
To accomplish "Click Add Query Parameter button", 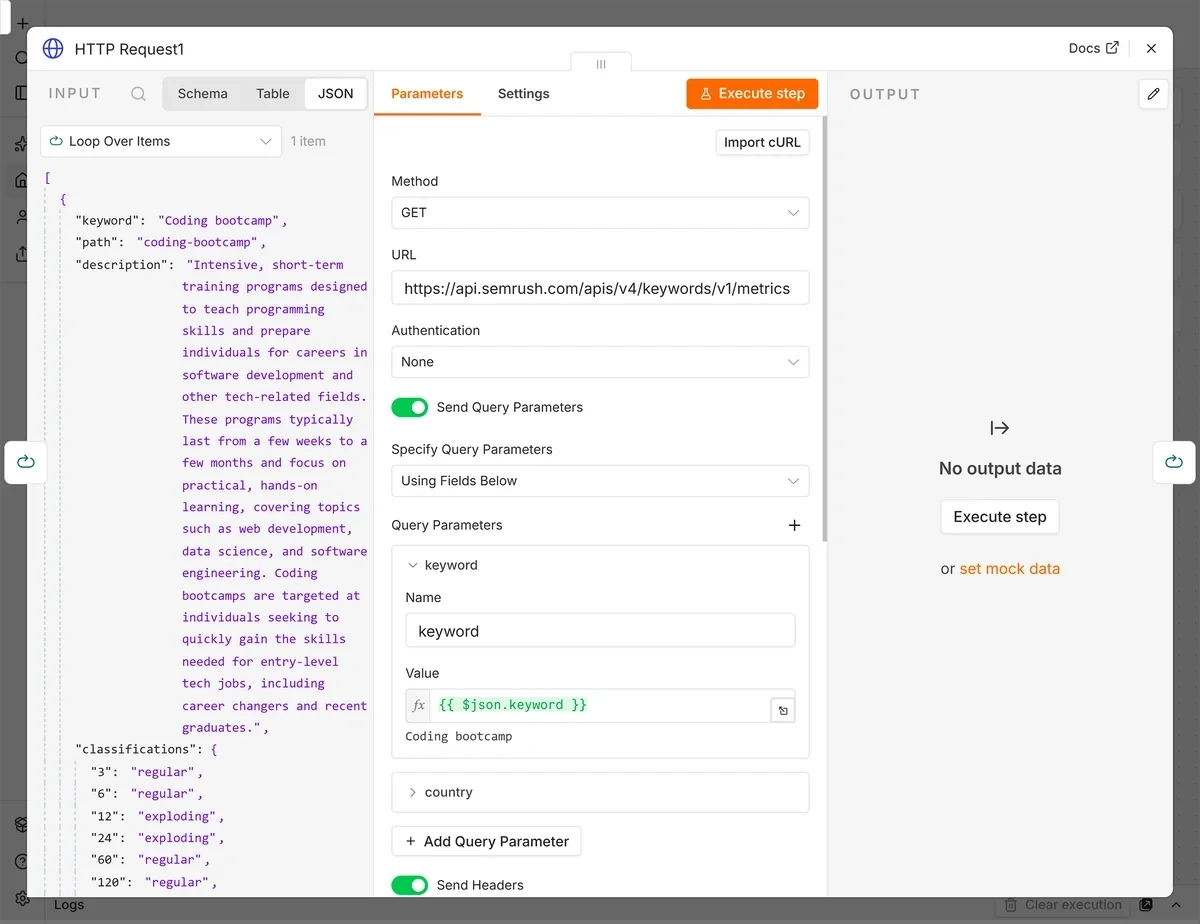I will [486, 841].
